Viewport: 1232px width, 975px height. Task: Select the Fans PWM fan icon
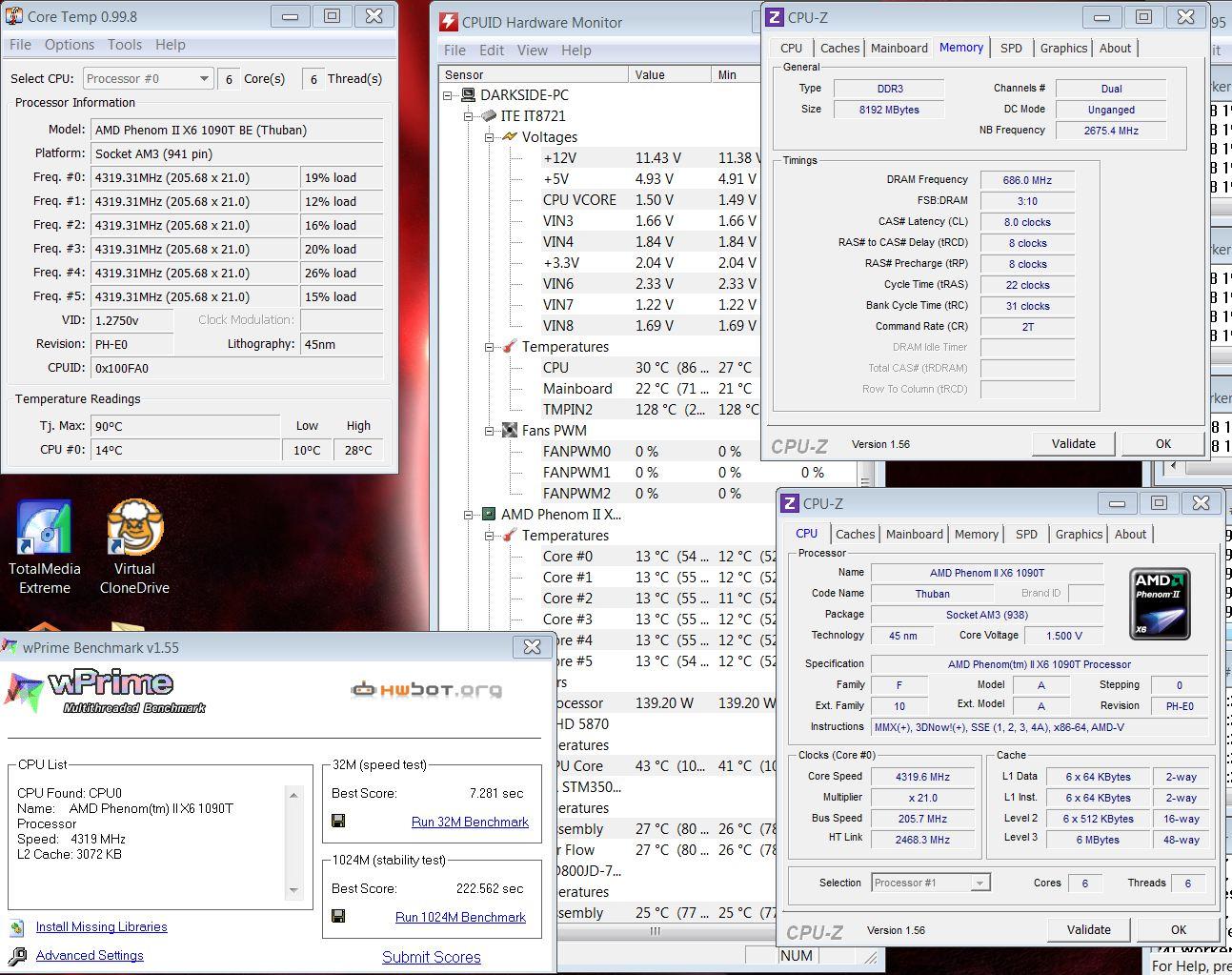pyautogui.click(x=510, y=431)
